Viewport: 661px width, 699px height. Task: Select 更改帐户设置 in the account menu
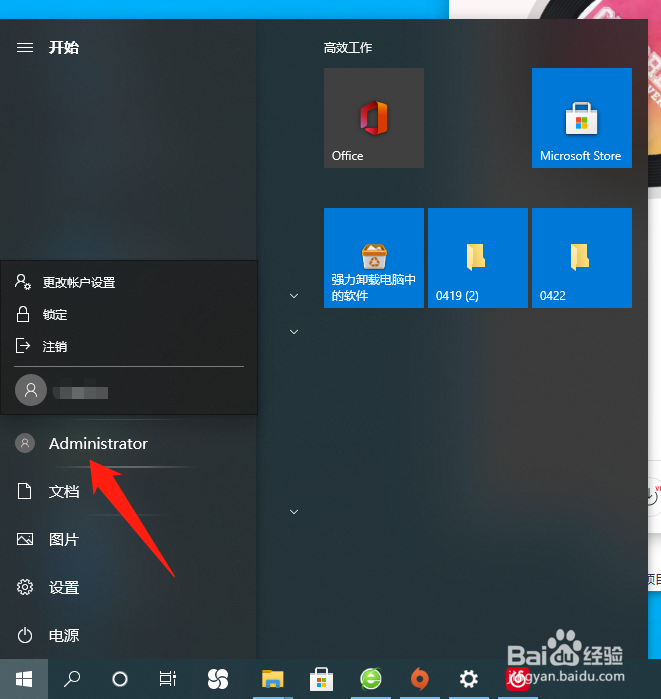coord(129,282)
